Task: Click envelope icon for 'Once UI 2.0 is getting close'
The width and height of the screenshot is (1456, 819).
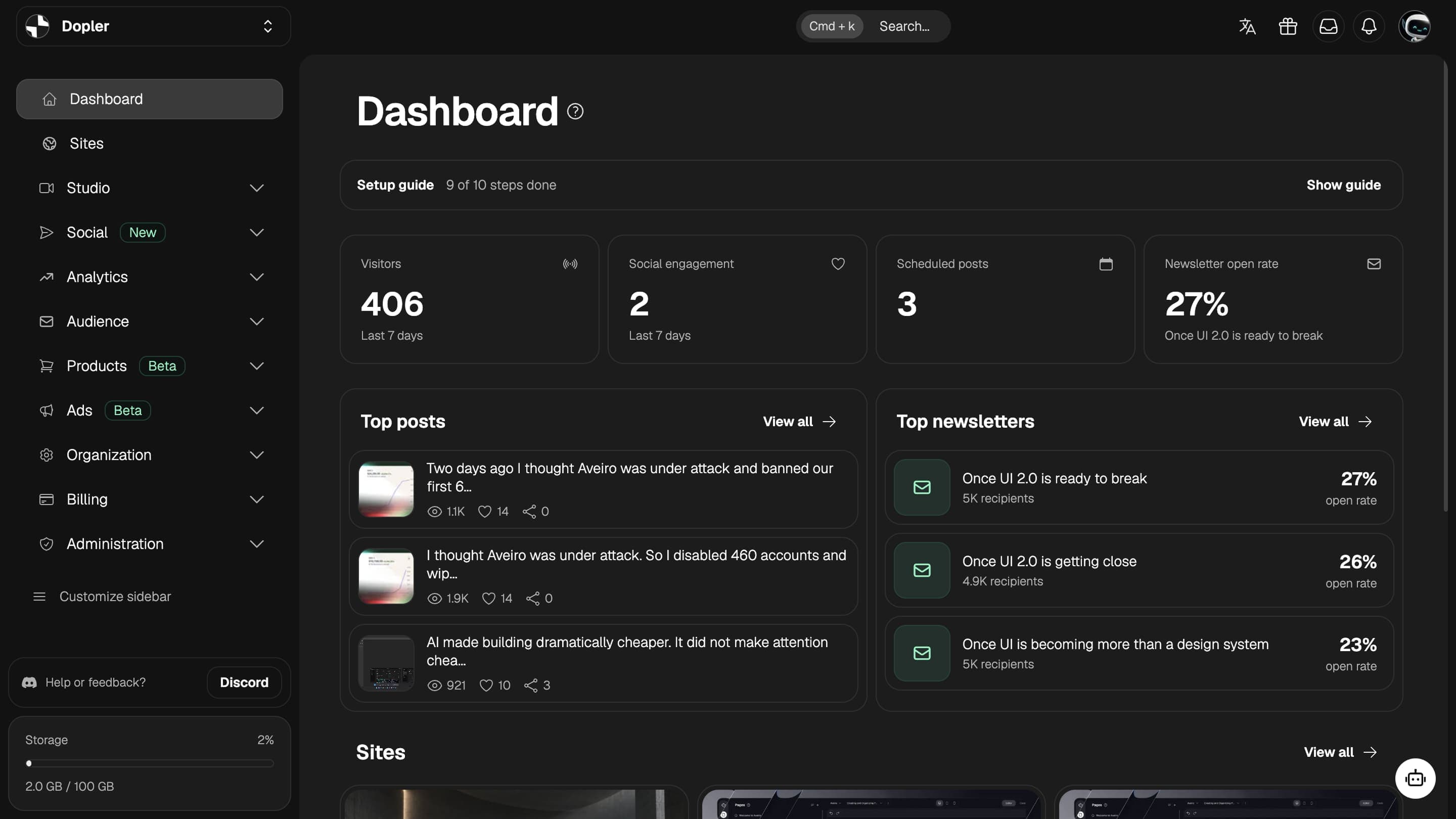Action: click(x=921, y=570)
